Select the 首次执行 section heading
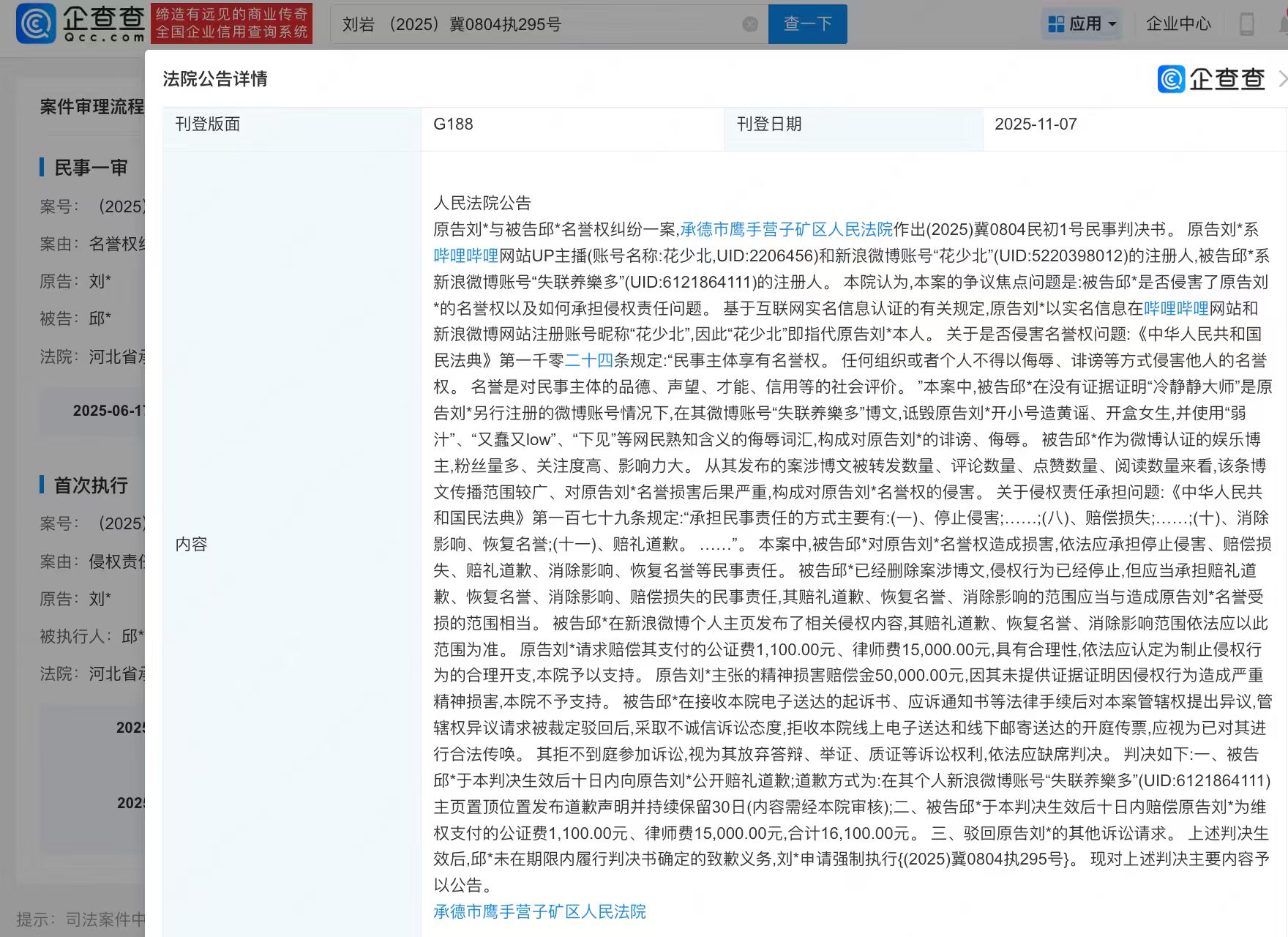 coord(91,485)
